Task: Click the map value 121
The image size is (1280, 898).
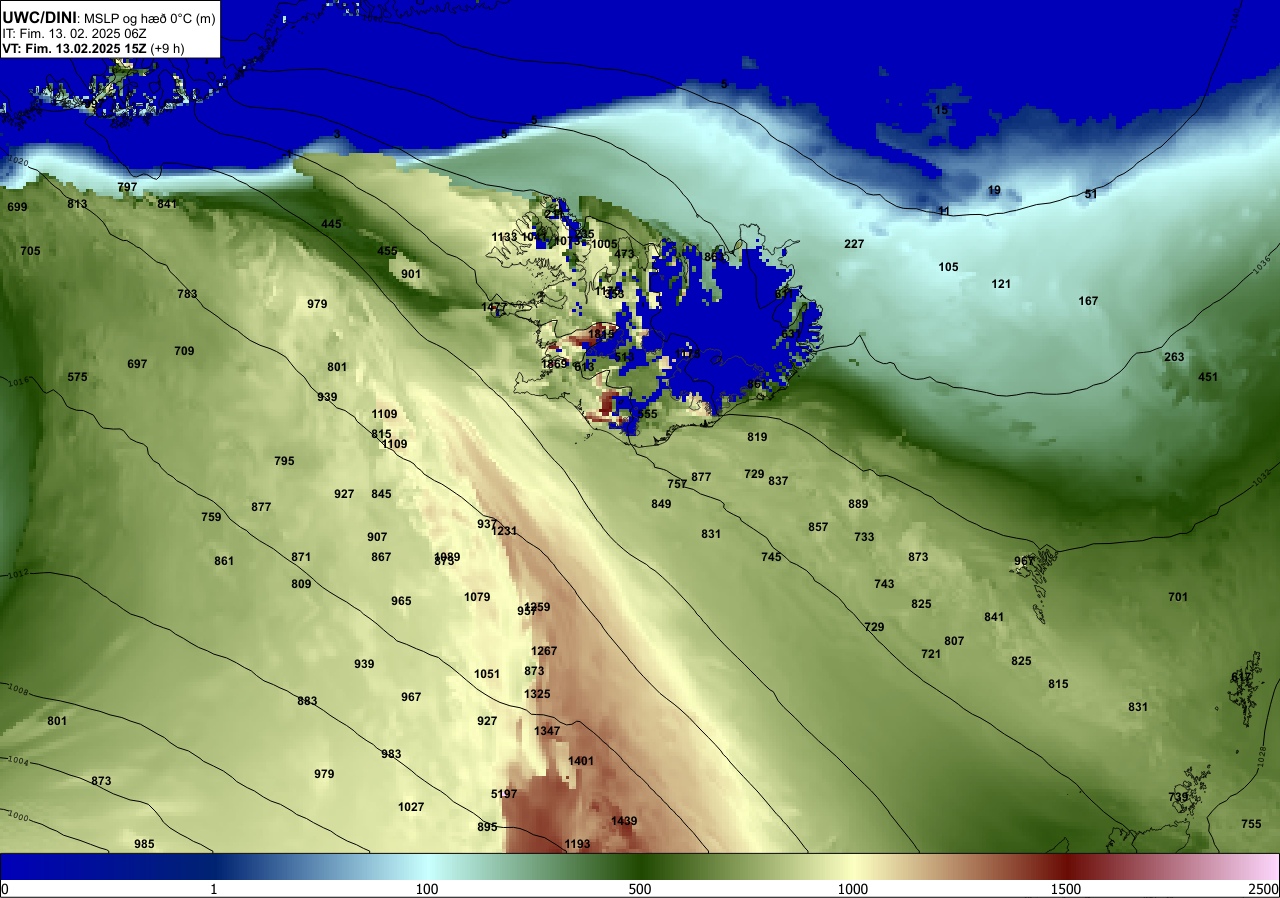Action: (1001, 284)
